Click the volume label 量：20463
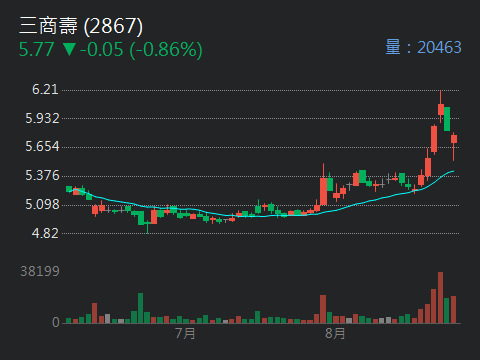Image resolution: width=480 pixels, height=360 pixels. click(x=423, y=47)
